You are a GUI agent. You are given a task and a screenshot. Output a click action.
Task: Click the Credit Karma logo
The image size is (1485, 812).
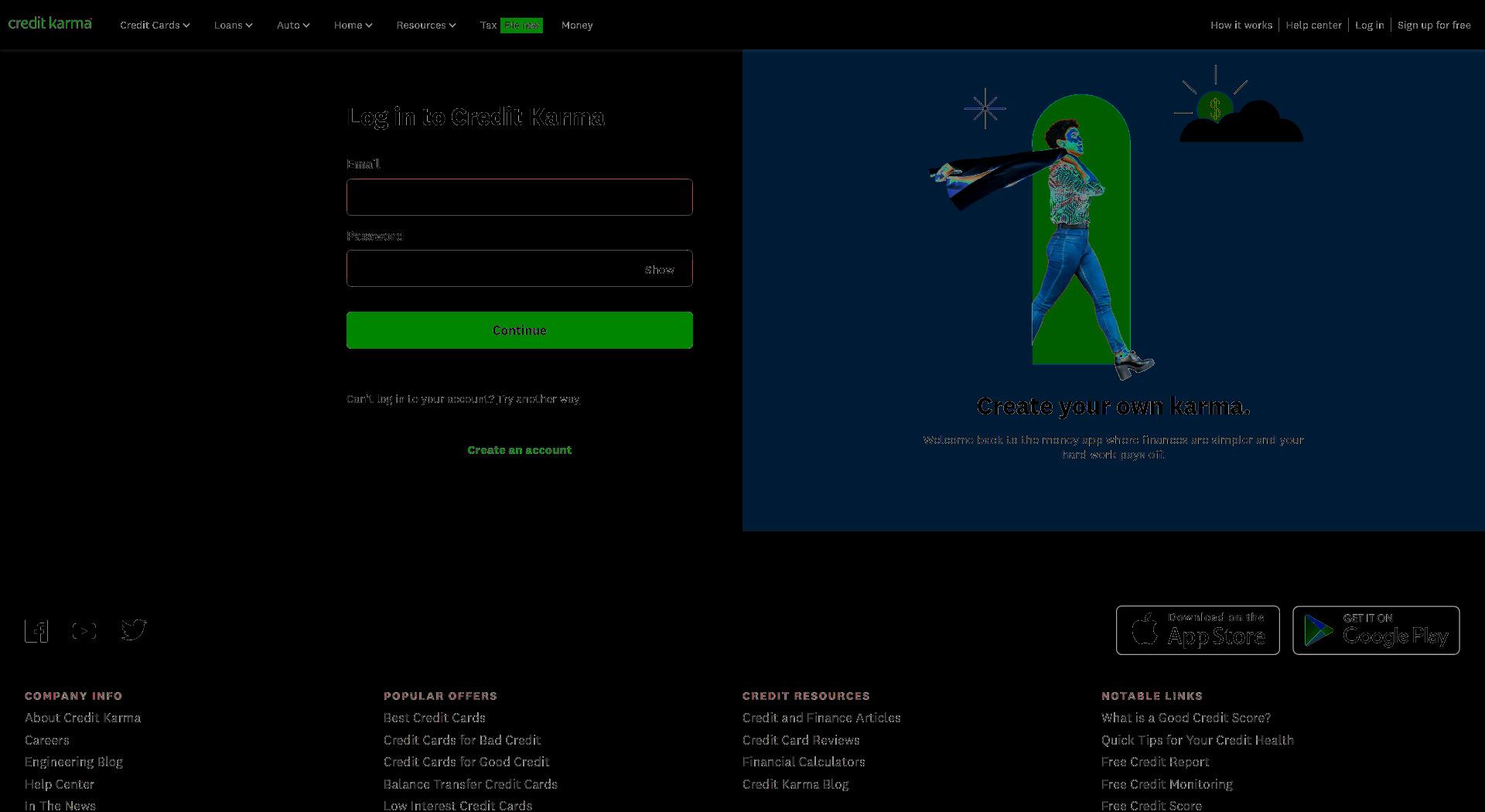click(x=50, y=23)
